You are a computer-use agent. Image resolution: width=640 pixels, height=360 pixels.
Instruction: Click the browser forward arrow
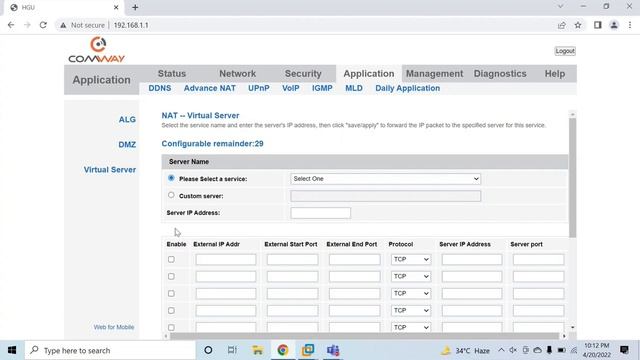tap(27, 25)
